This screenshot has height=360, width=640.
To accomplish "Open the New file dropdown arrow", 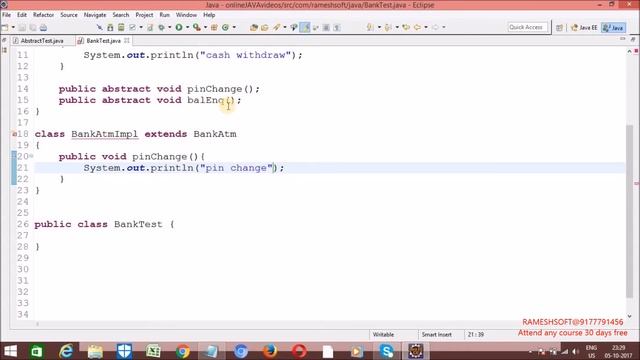I will [x=13, y=27].
